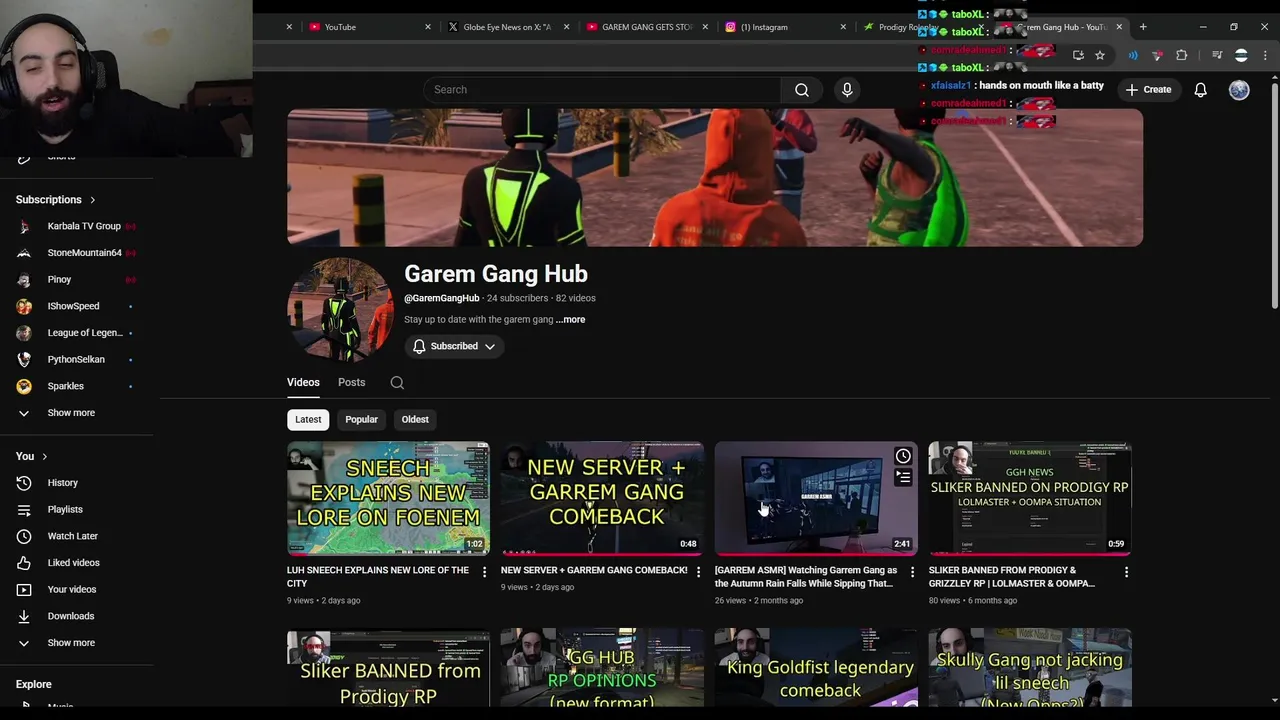Expand the You section chevron
The height and width of the screenshot is (720, 1280).
44,456
